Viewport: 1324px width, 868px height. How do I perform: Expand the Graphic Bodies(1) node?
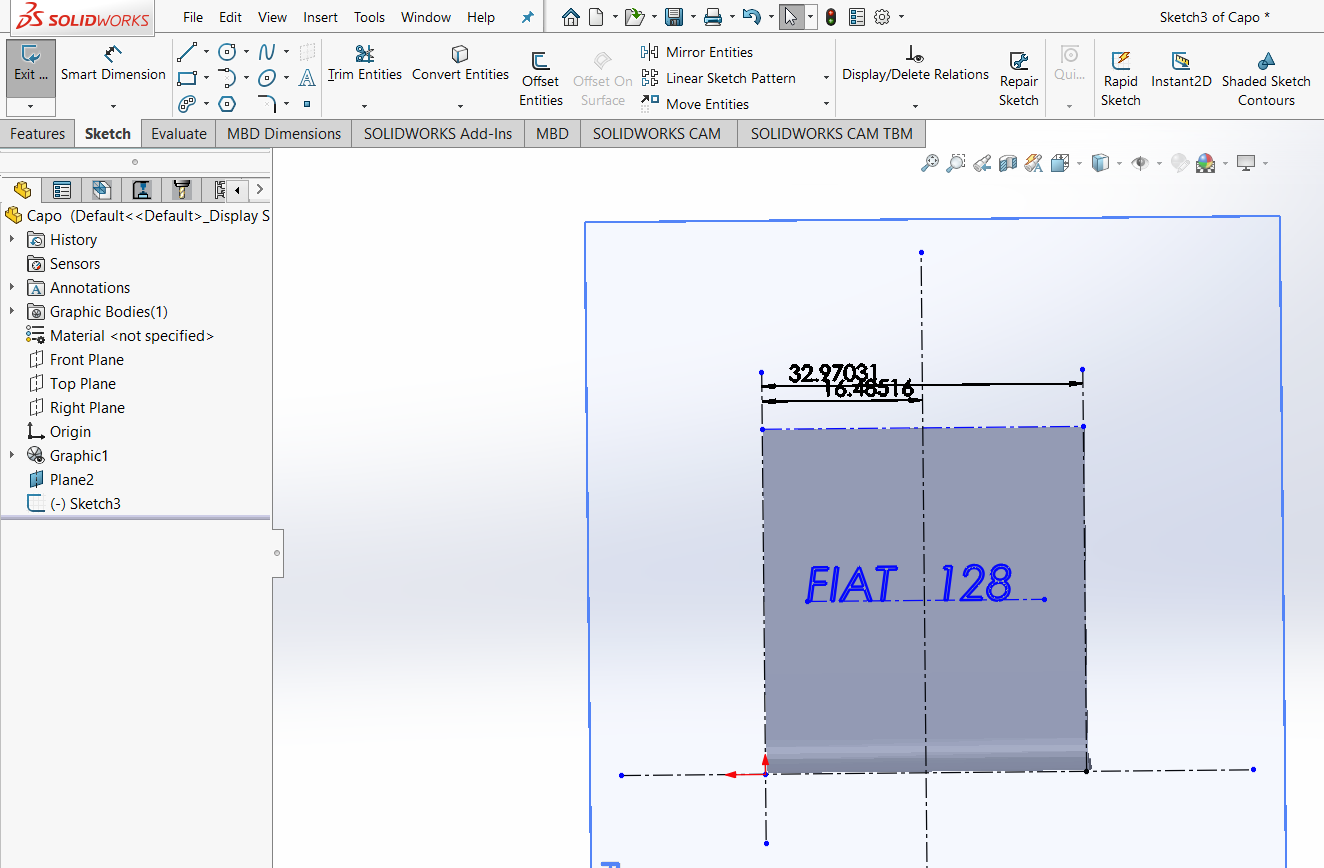tap(12, 312)
